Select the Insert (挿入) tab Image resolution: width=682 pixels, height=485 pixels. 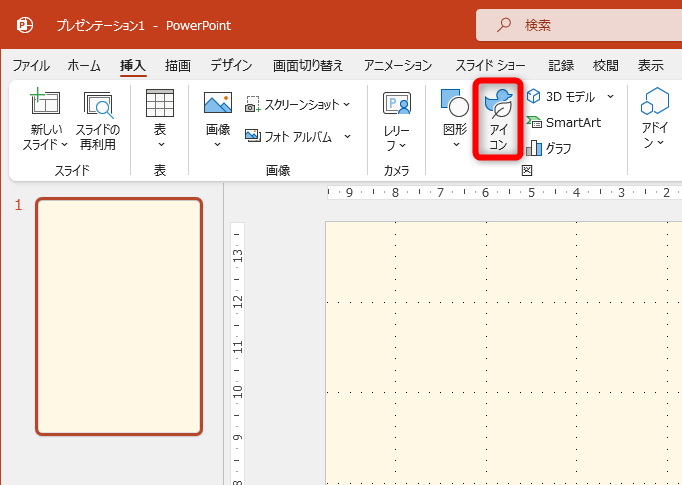coord(133,66)
